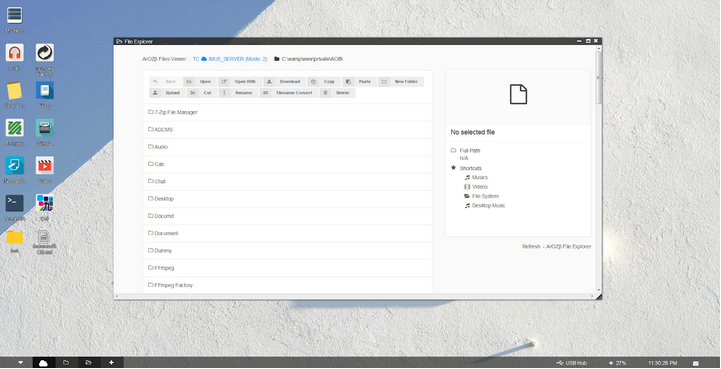Select the FFmpeg Factory folder row
The width and height of the screenshot is (721, 369).
287,285
